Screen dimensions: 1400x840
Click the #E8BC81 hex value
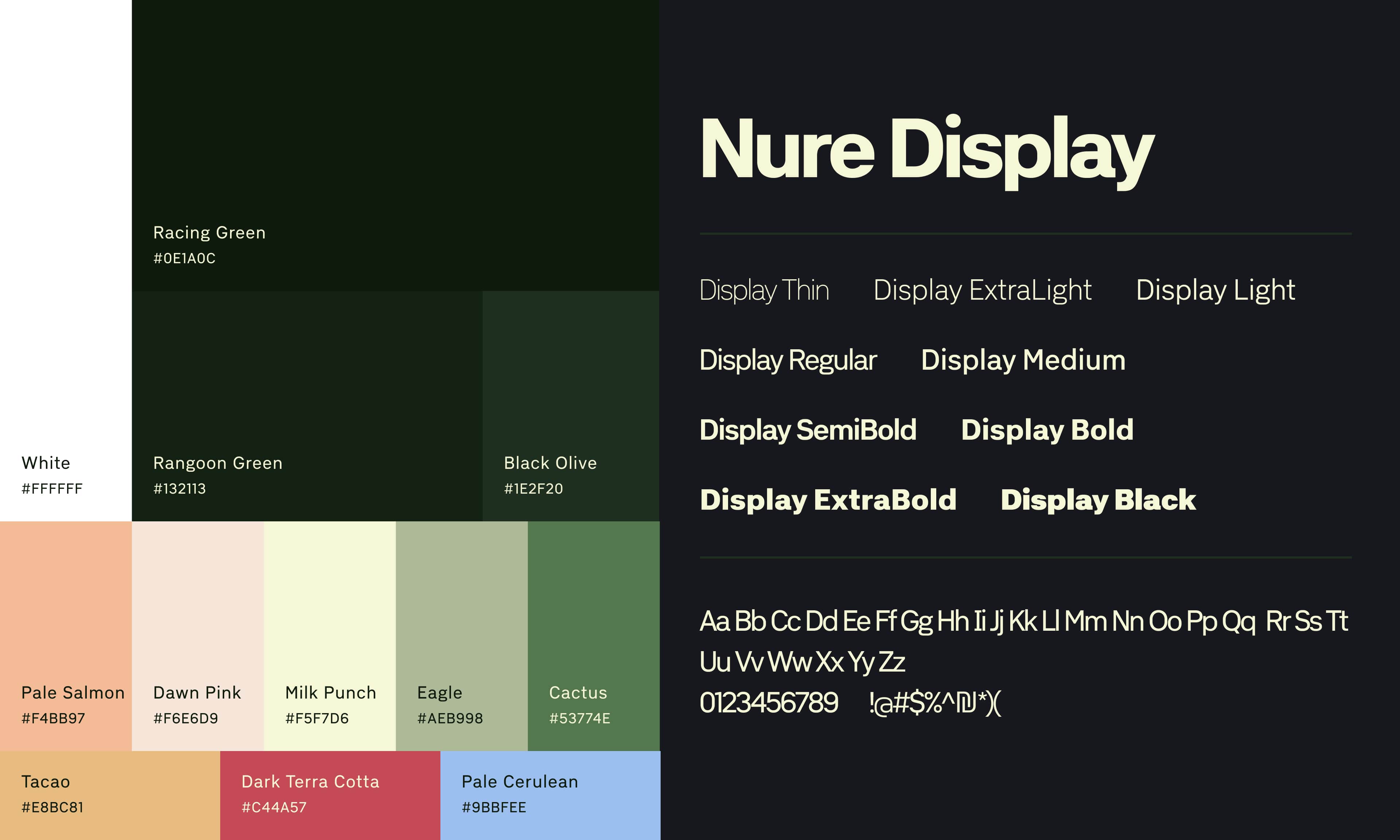(52, 808)
